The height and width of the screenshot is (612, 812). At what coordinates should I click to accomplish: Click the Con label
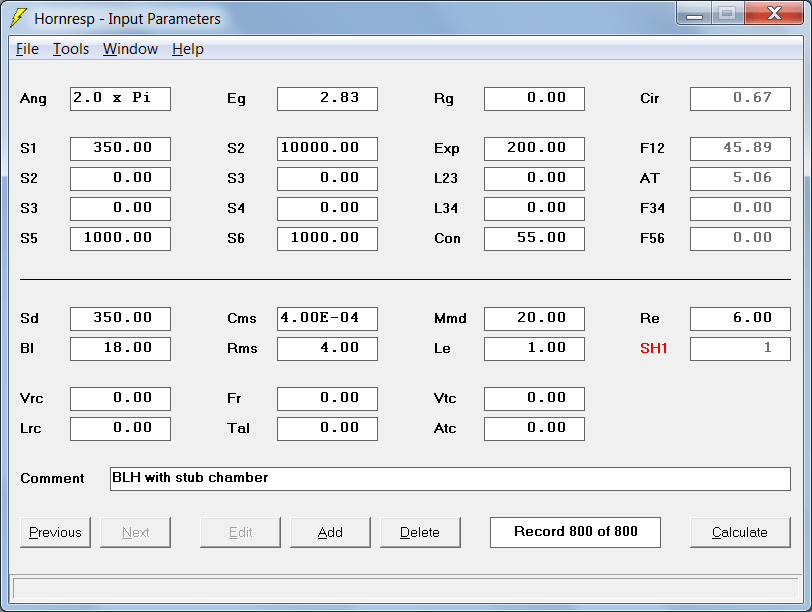(447, 238)
